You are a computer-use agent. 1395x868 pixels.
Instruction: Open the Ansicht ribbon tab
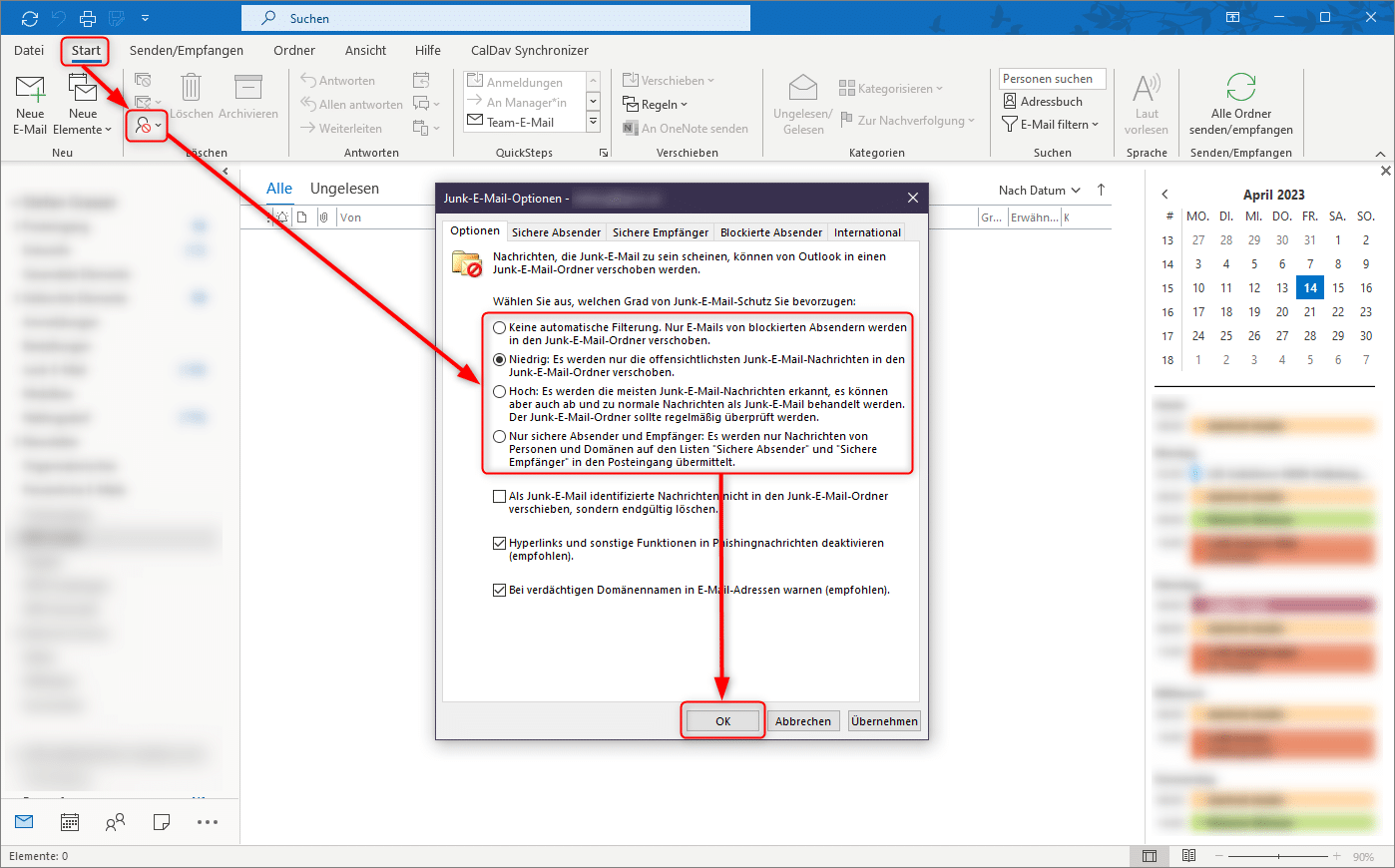pos(365,50)
